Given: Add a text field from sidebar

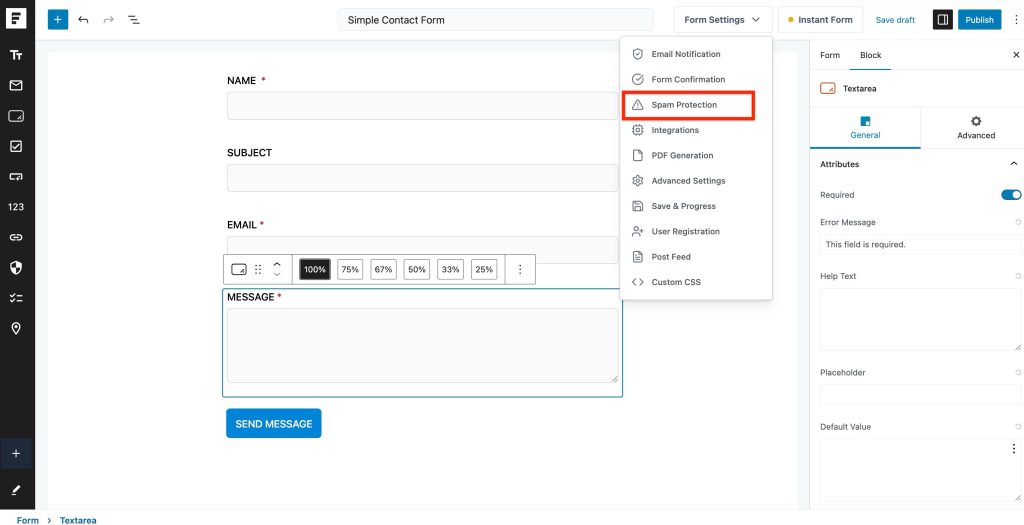Looking at the screenshot, I should [16, 56].
